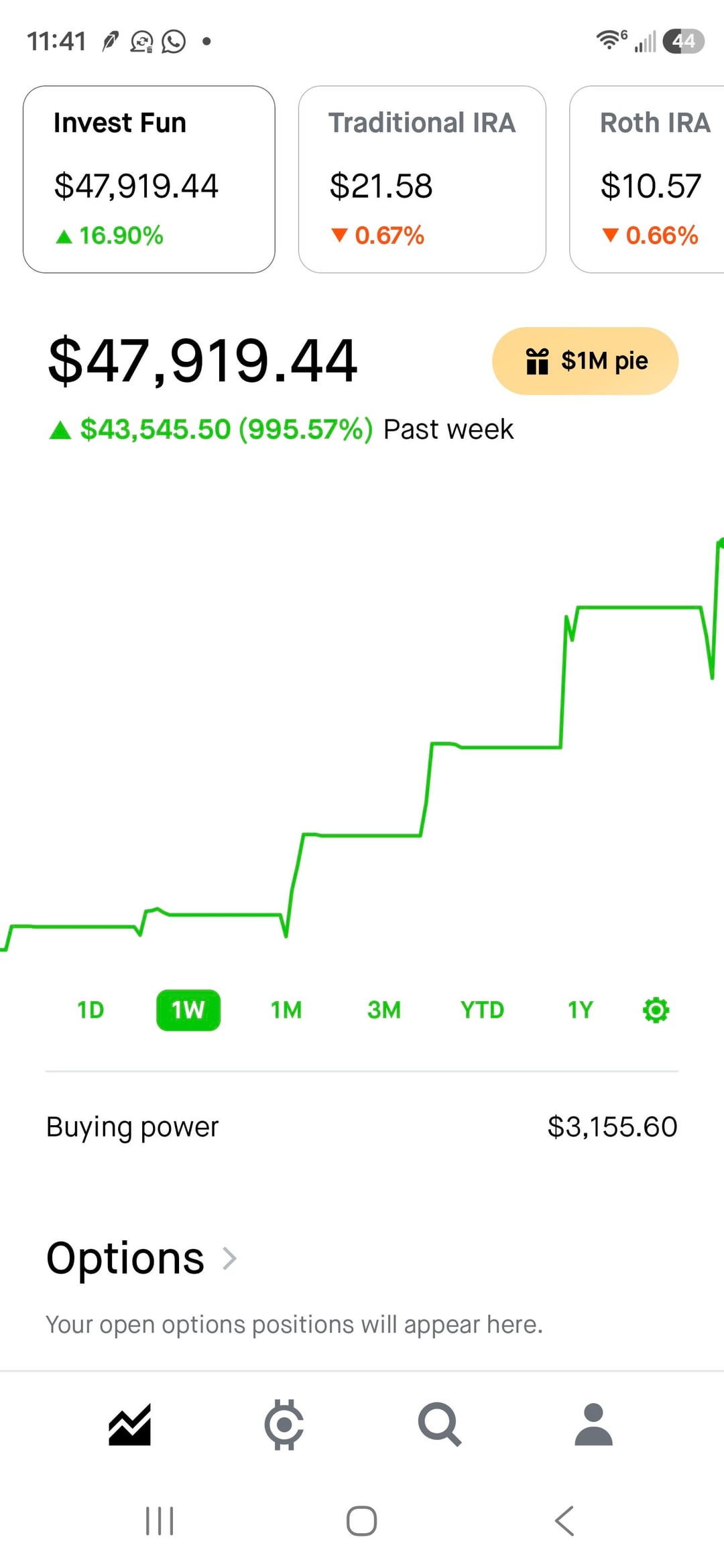Tap the search magnifier icon
Viewport: 724px width, 1568px height.
click(439, 1424)
